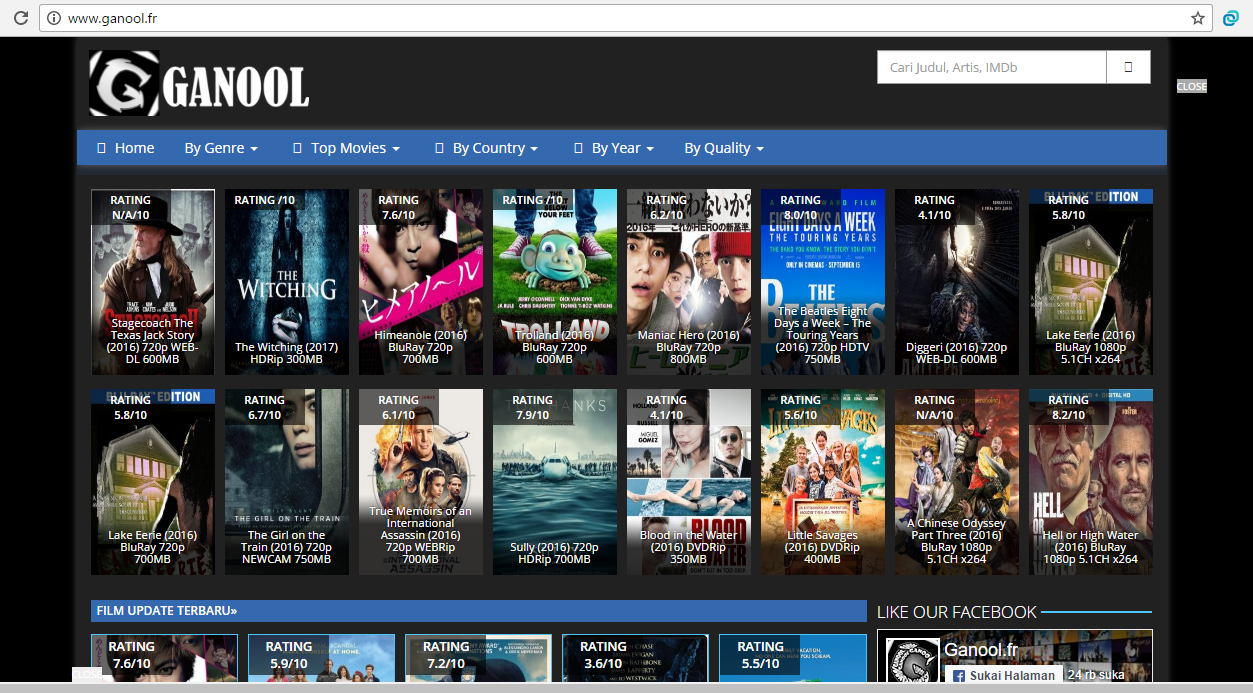The image size is (1253, 693).
Task: Open The Witching (2017) HDRip poster
Action: pyautogui.click(x=287, y=282)
